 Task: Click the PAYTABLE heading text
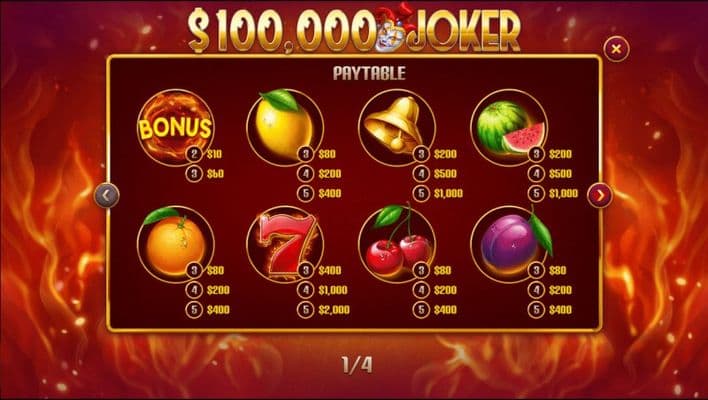[x=369, y=73]
